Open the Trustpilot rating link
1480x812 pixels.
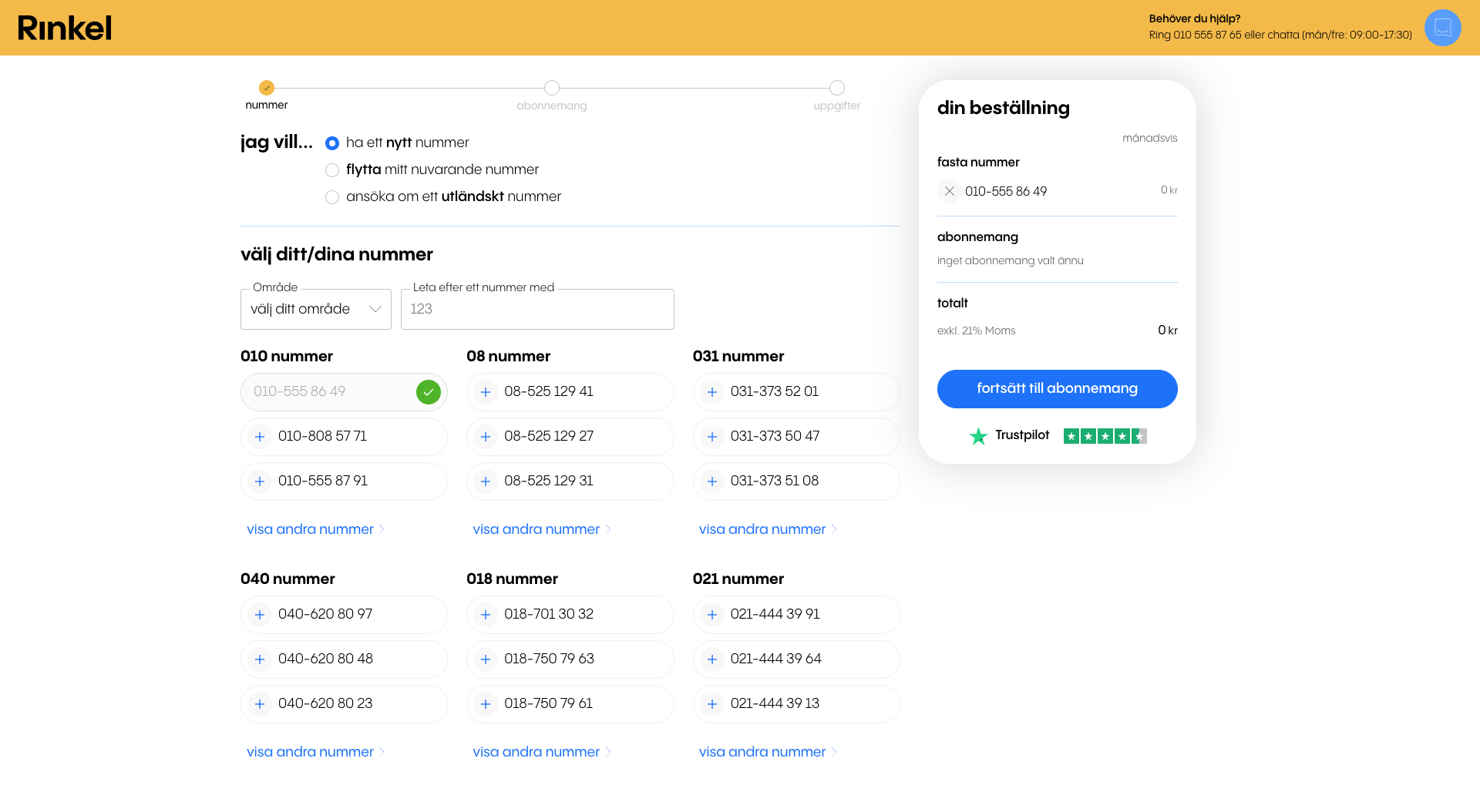[1057, 436]
